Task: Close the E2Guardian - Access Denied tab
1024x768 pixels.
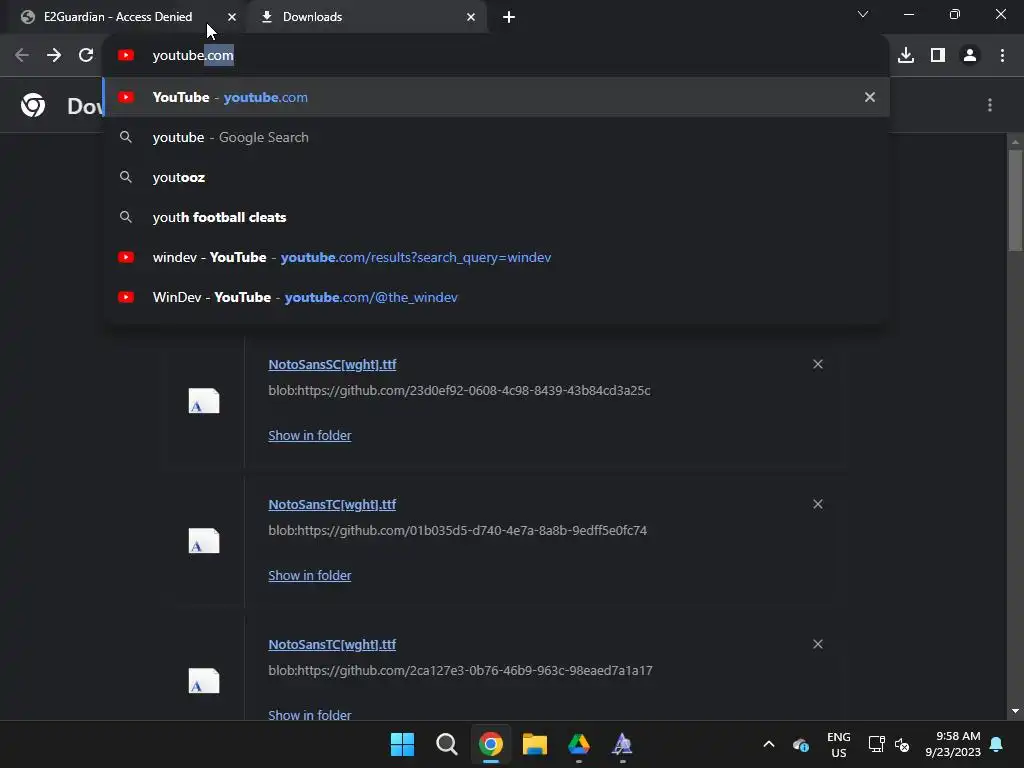Action: 232,17
